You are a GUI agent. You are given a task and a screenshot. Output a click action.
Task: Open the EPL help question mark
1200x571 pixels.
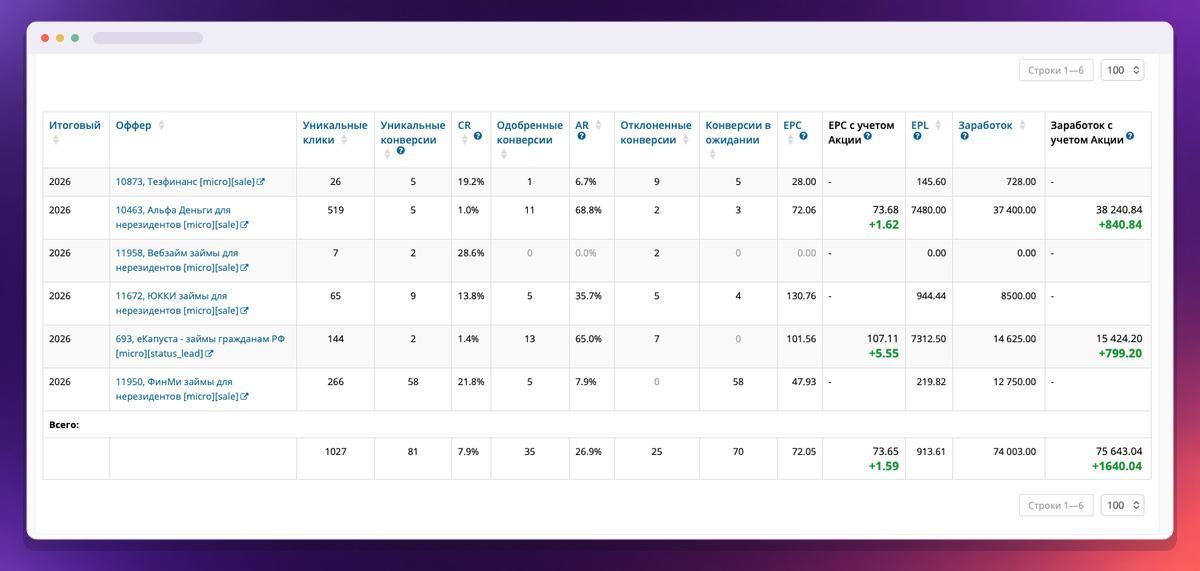pyautogui.click(x=917, y=136)
